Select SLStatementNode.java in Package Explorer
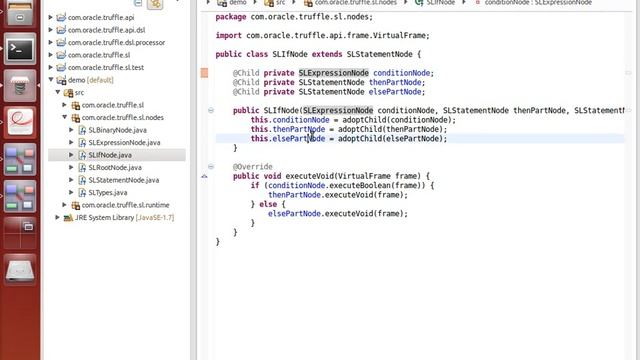The width and height of the screenshot is (640, 360). point(124,180)
